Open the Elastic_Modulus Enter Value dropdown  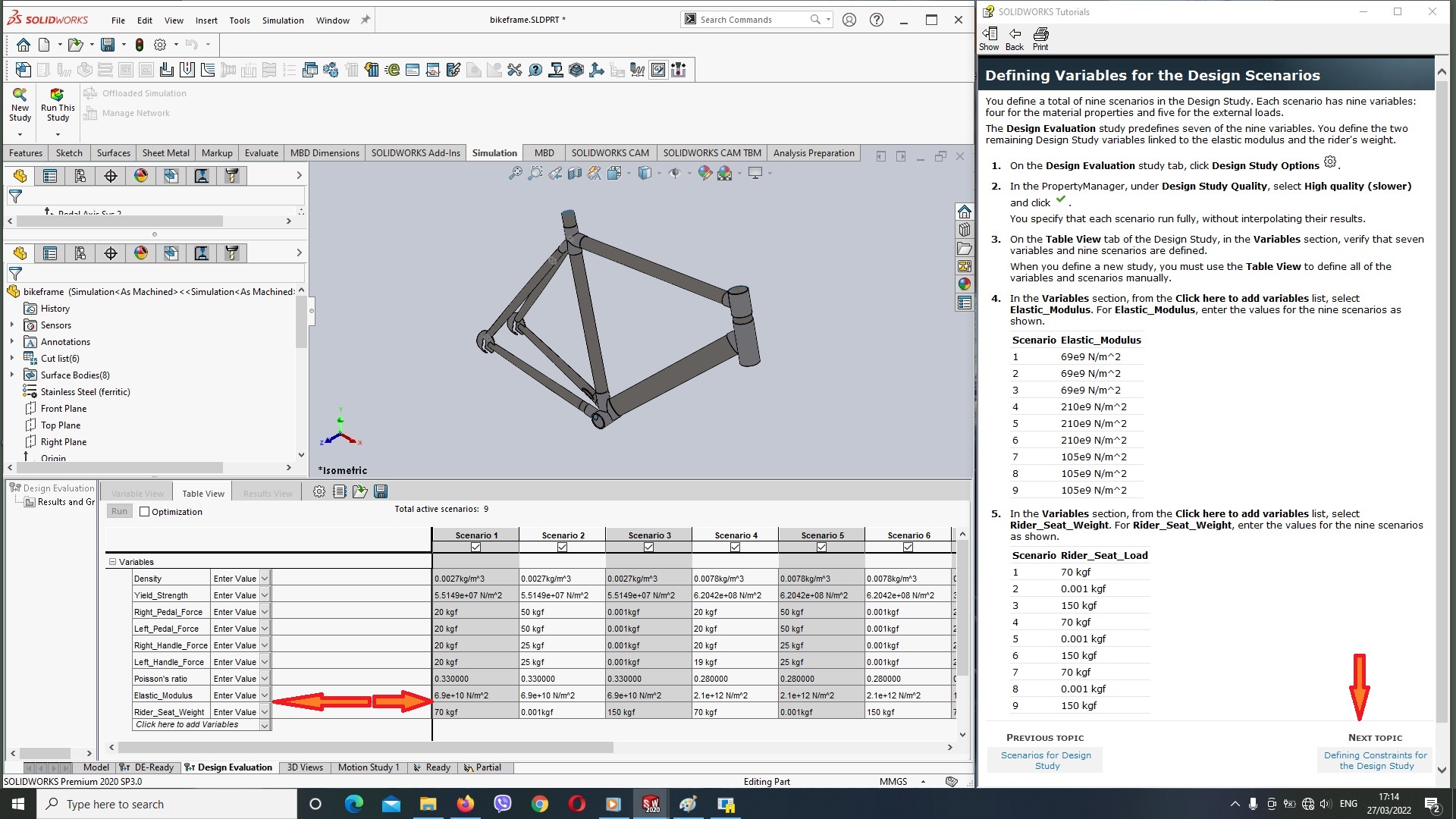(265, 695)
